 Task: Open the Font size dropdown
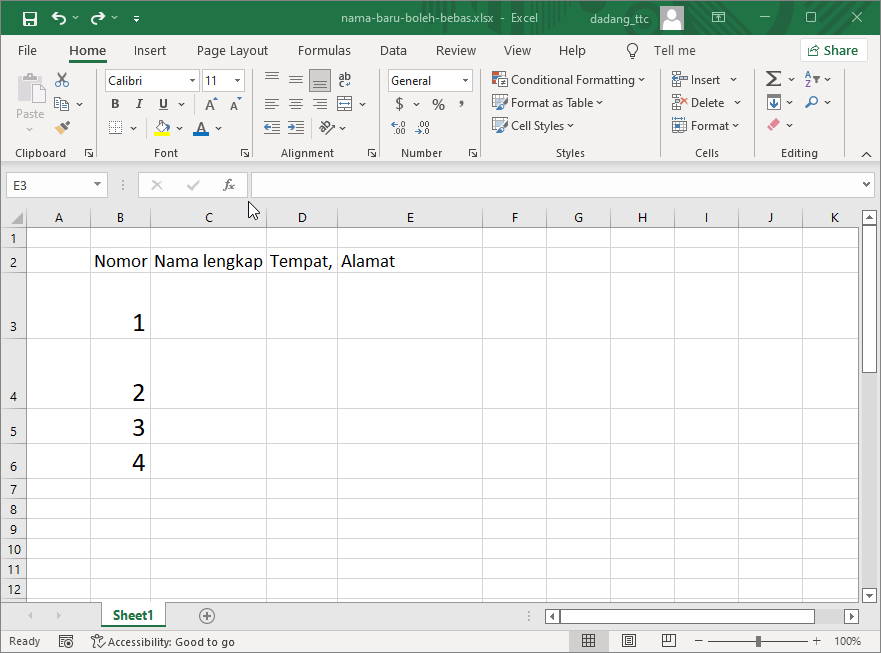237,80
